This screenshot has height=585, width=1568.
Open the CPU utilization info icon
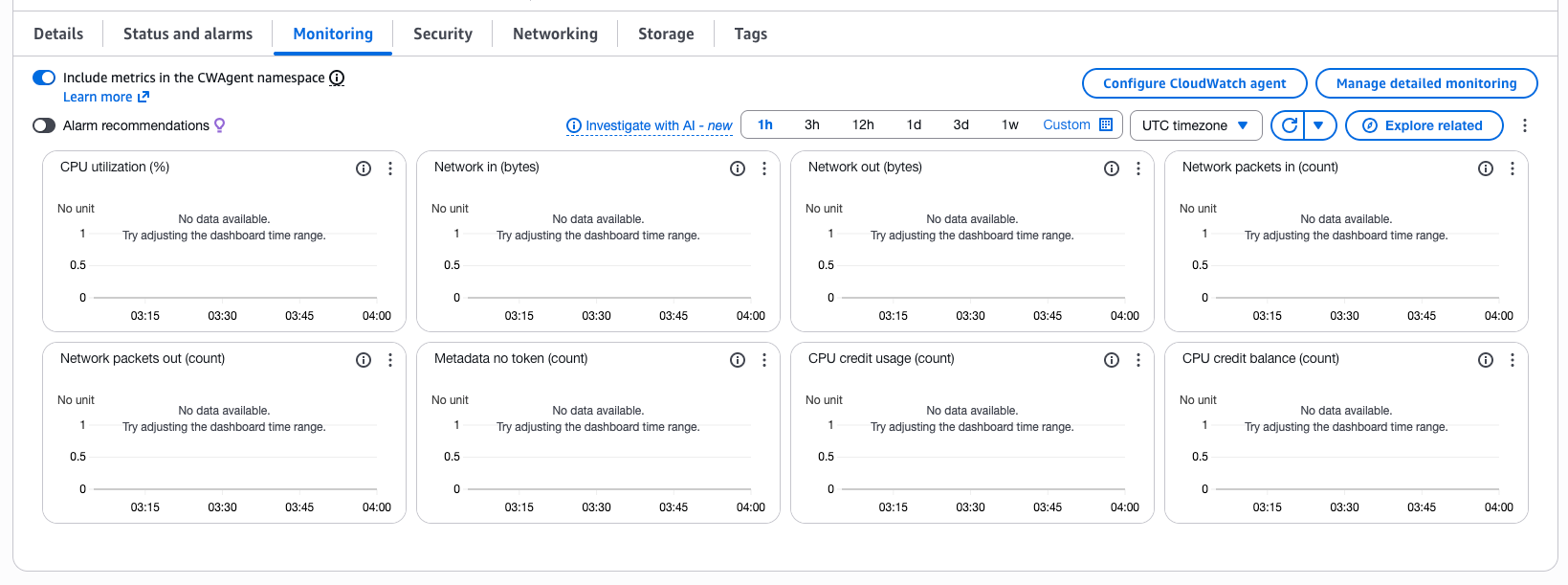[364, 169]
